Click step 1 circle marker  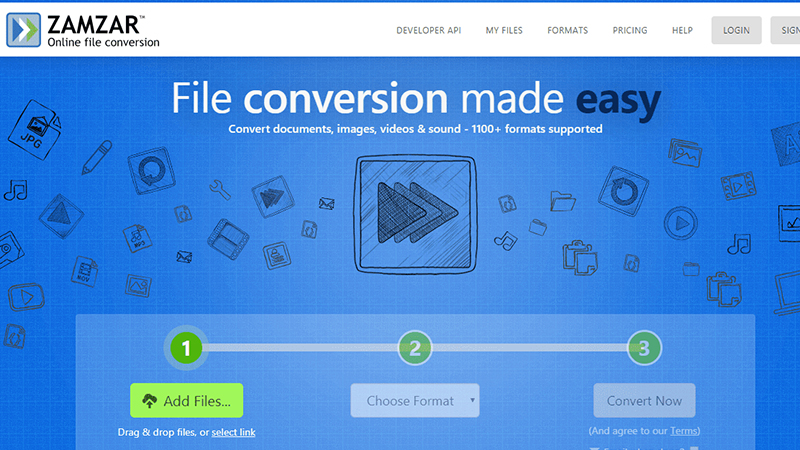186,348
